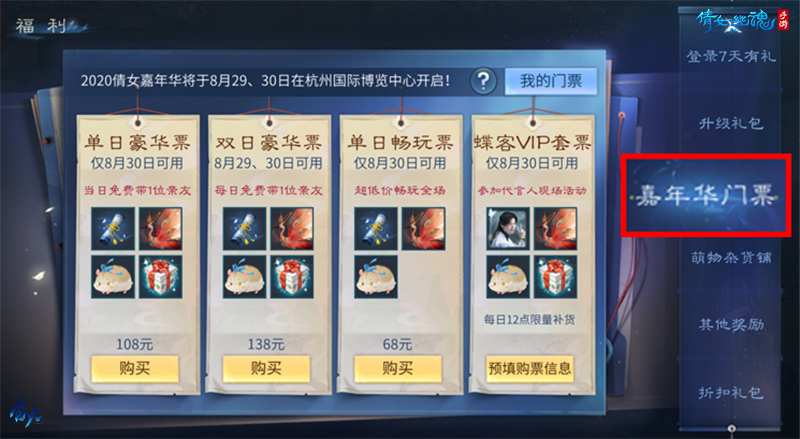Tap the scroll icon in 单日畅玩票 card

[376, 229]
